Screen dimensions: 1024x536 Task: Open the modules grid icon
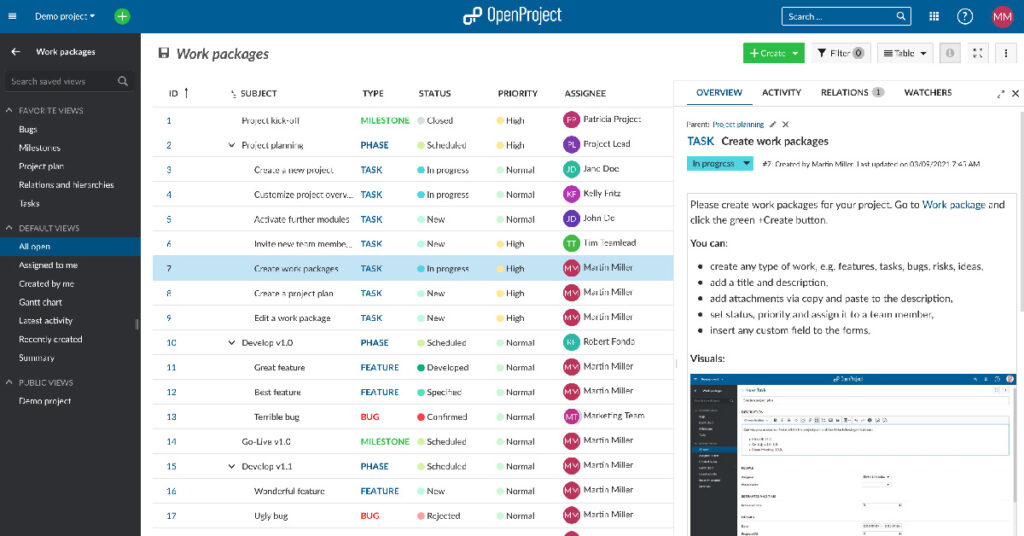click(934, 16)
